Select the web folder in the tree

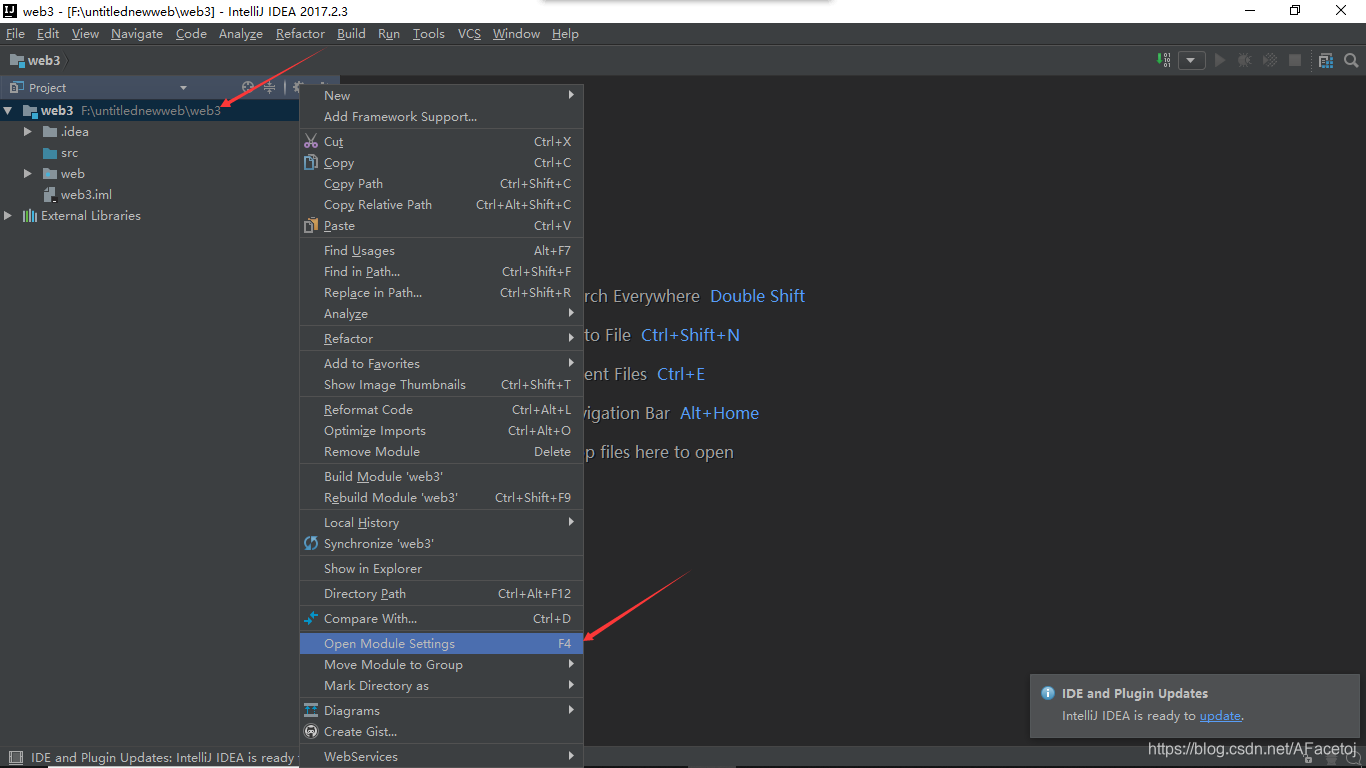pyautogui.click(x=72, y=174)
